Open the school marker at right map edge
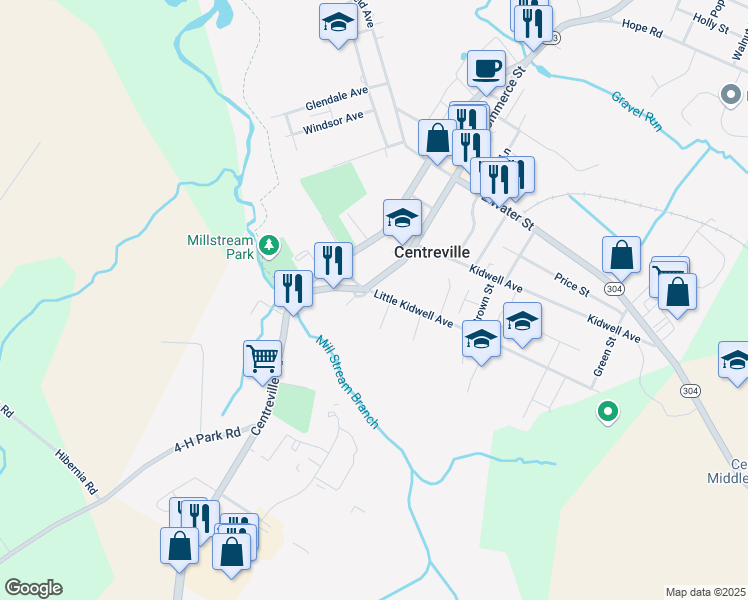Viewport: 748px width, 600px height. click(x=735, y=363)
